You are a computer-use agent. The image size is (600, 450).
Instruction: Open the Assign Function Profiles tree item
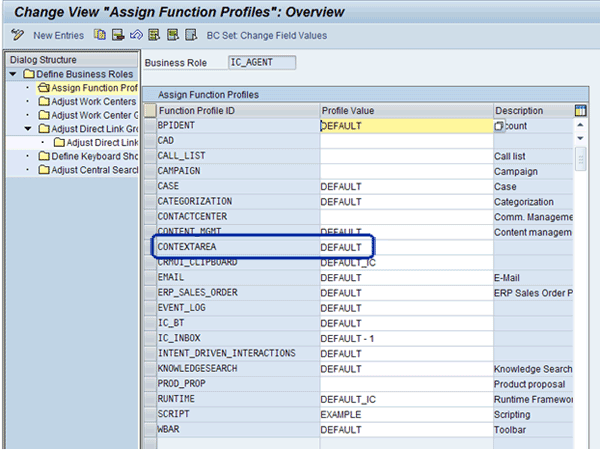pyautogui.click(x=94, y=88)
